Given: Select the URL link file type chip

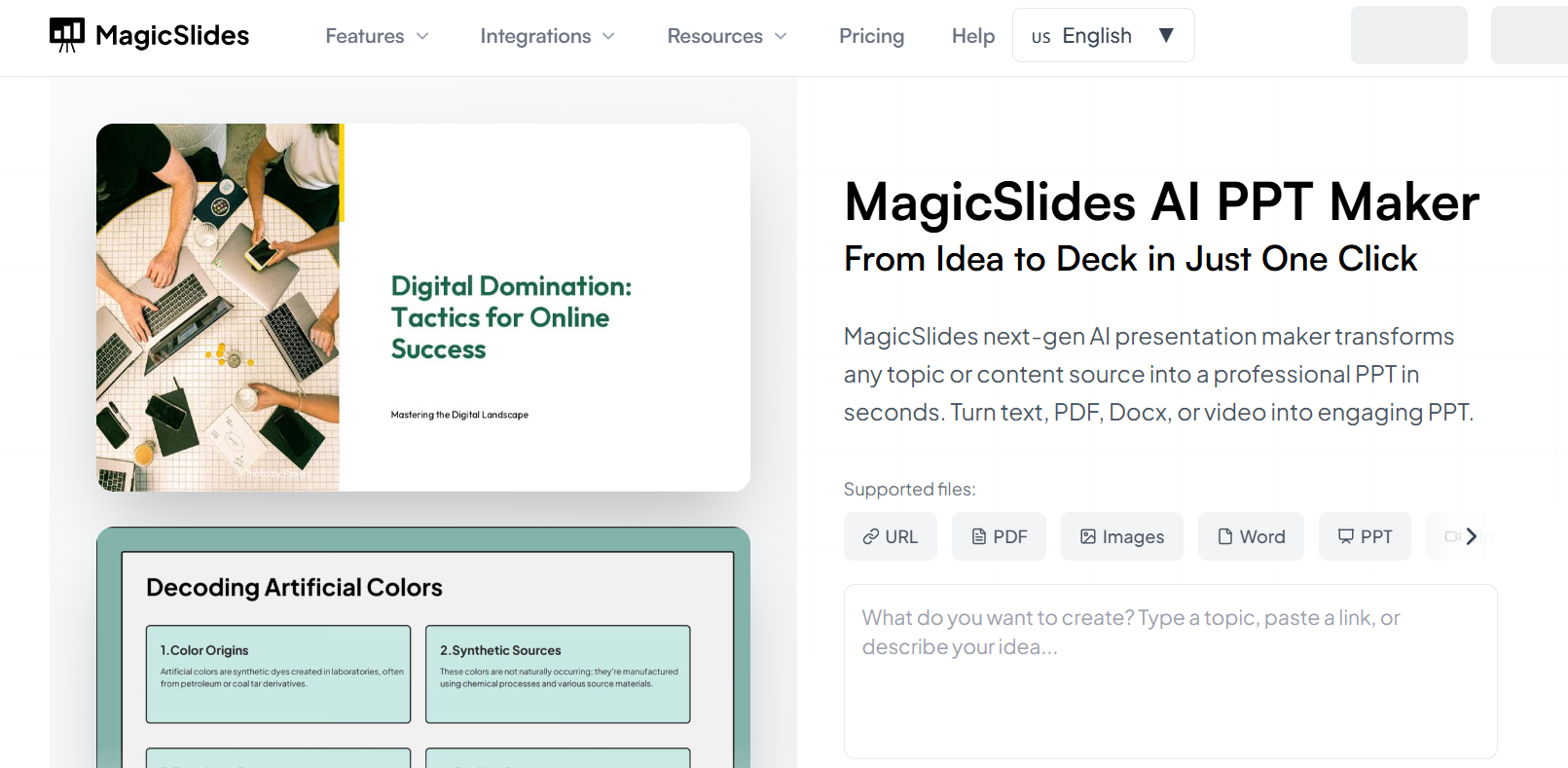Looking at the screenshot, I should pos(890,536).
